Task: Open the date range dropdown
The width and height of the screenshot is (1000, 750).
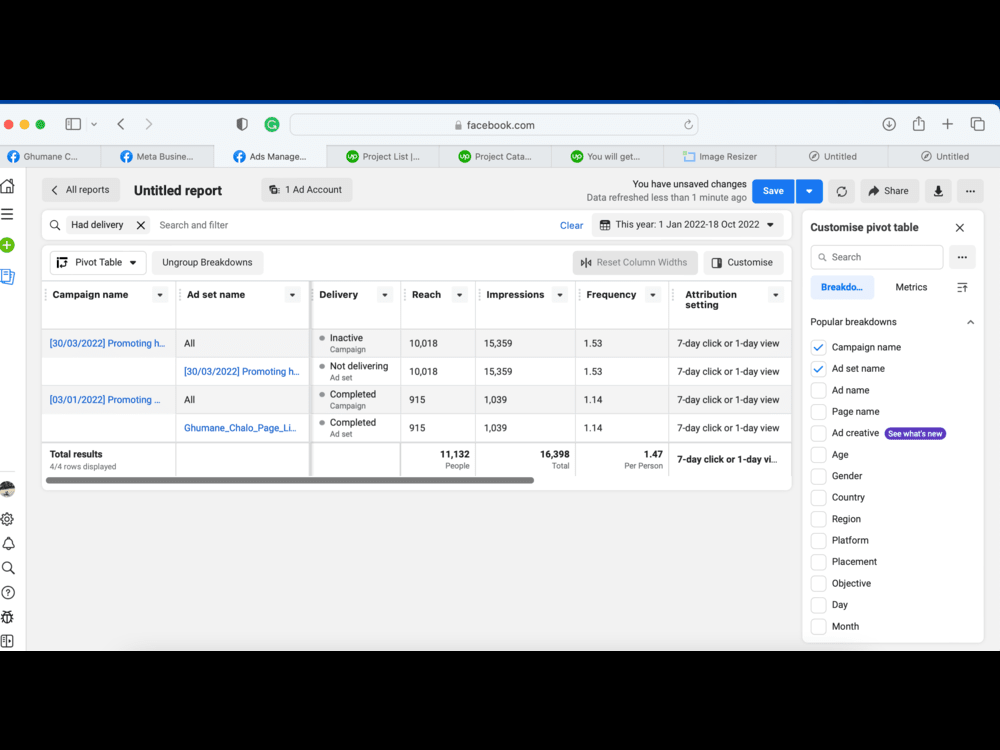Action: (688, 224)
